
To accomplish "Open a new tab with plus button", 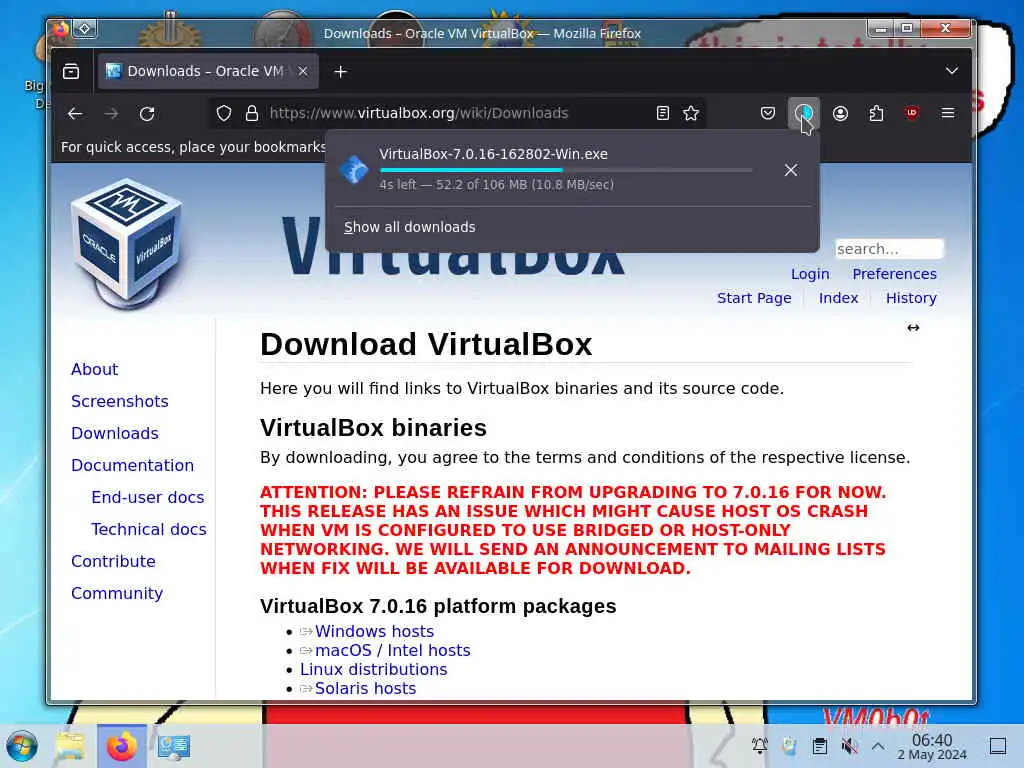I will click(x=340, y=72).
